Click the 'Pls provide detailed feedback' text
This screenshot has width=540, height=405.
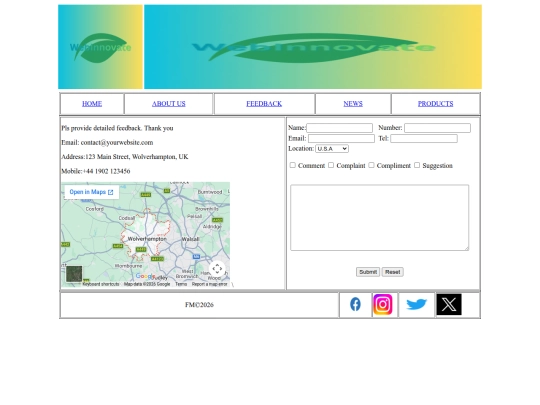117,128
